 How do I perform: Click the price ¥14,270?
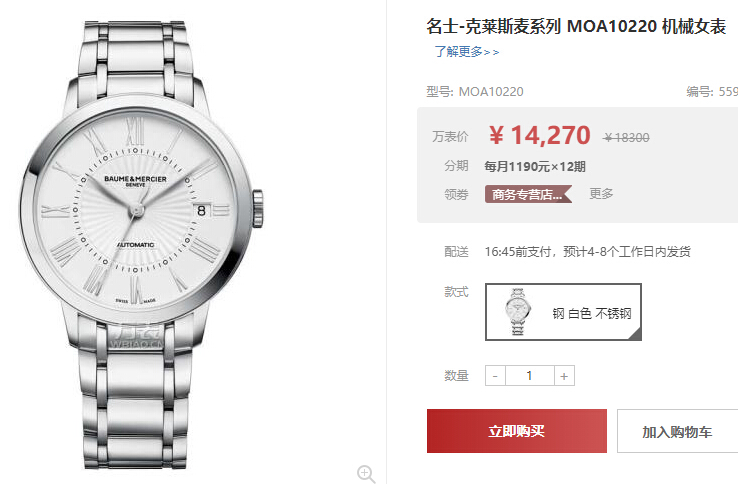point(539,136)
